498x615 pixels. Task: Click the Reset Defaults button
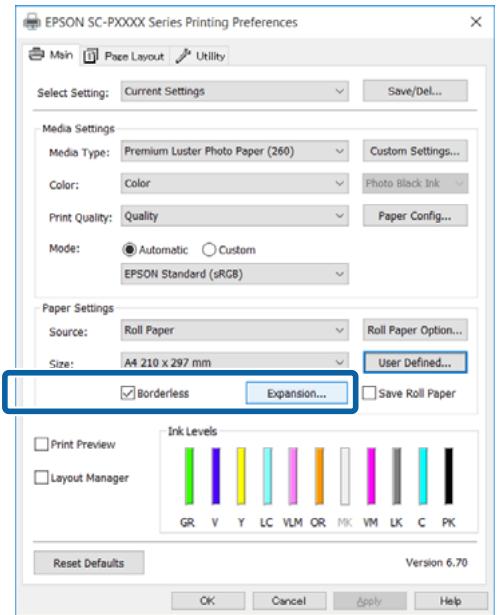pos(89,563)
